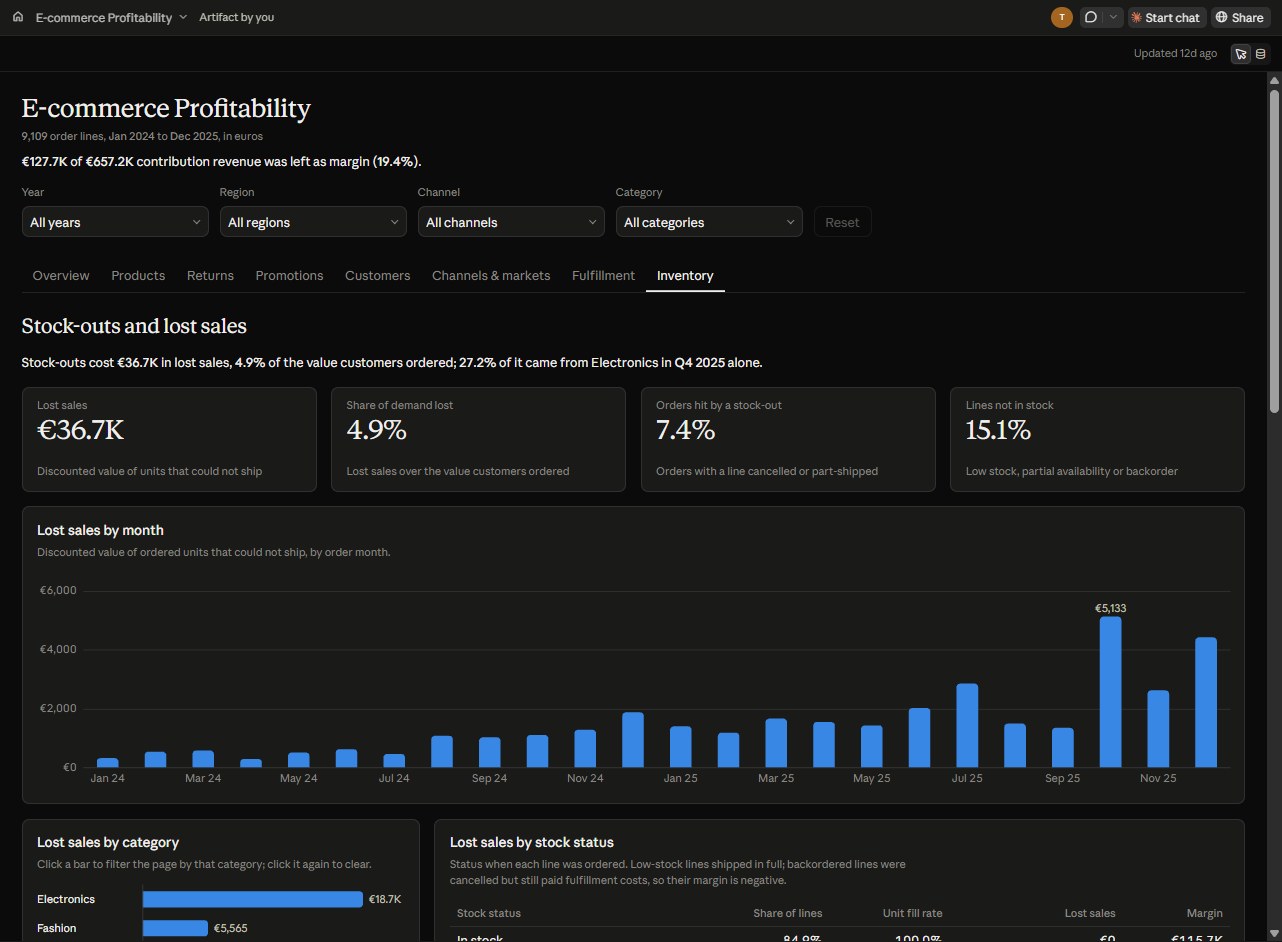The image size is (1282, 942).
Task: Open the database data view icon
Action: (x=1260, y=54)
